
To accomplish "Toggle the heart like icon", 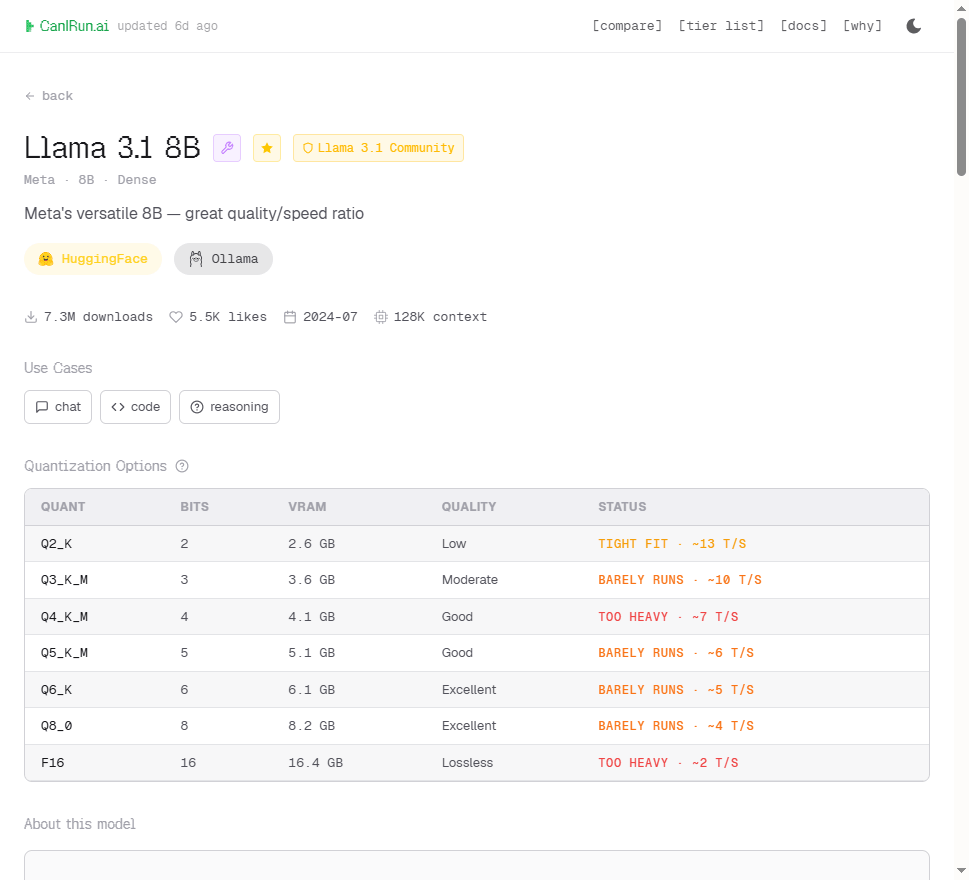I will (175, 316).
